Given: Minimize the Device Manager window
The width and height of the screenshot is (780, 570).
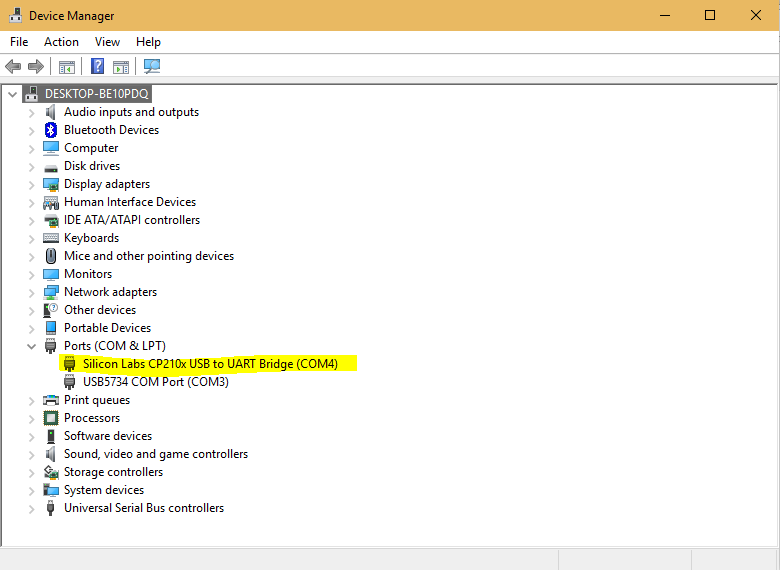Looking at the screenshot, I should point(665,15).
